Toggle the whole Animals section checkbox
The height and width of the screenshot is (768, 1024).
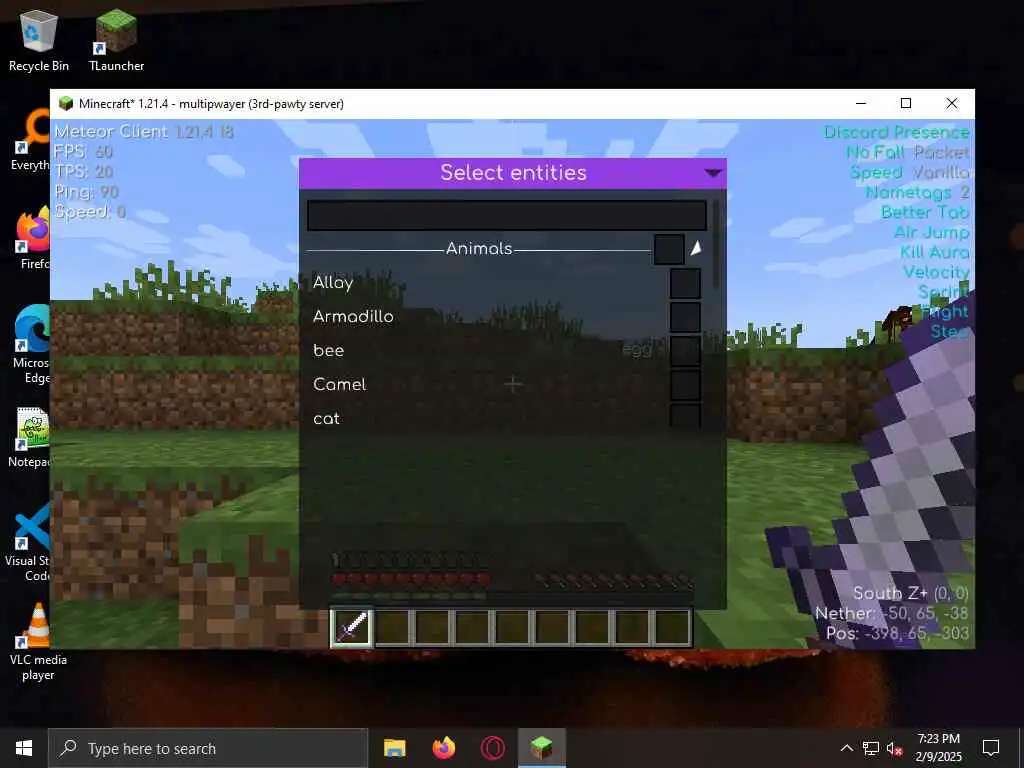(x=669, y=249)
